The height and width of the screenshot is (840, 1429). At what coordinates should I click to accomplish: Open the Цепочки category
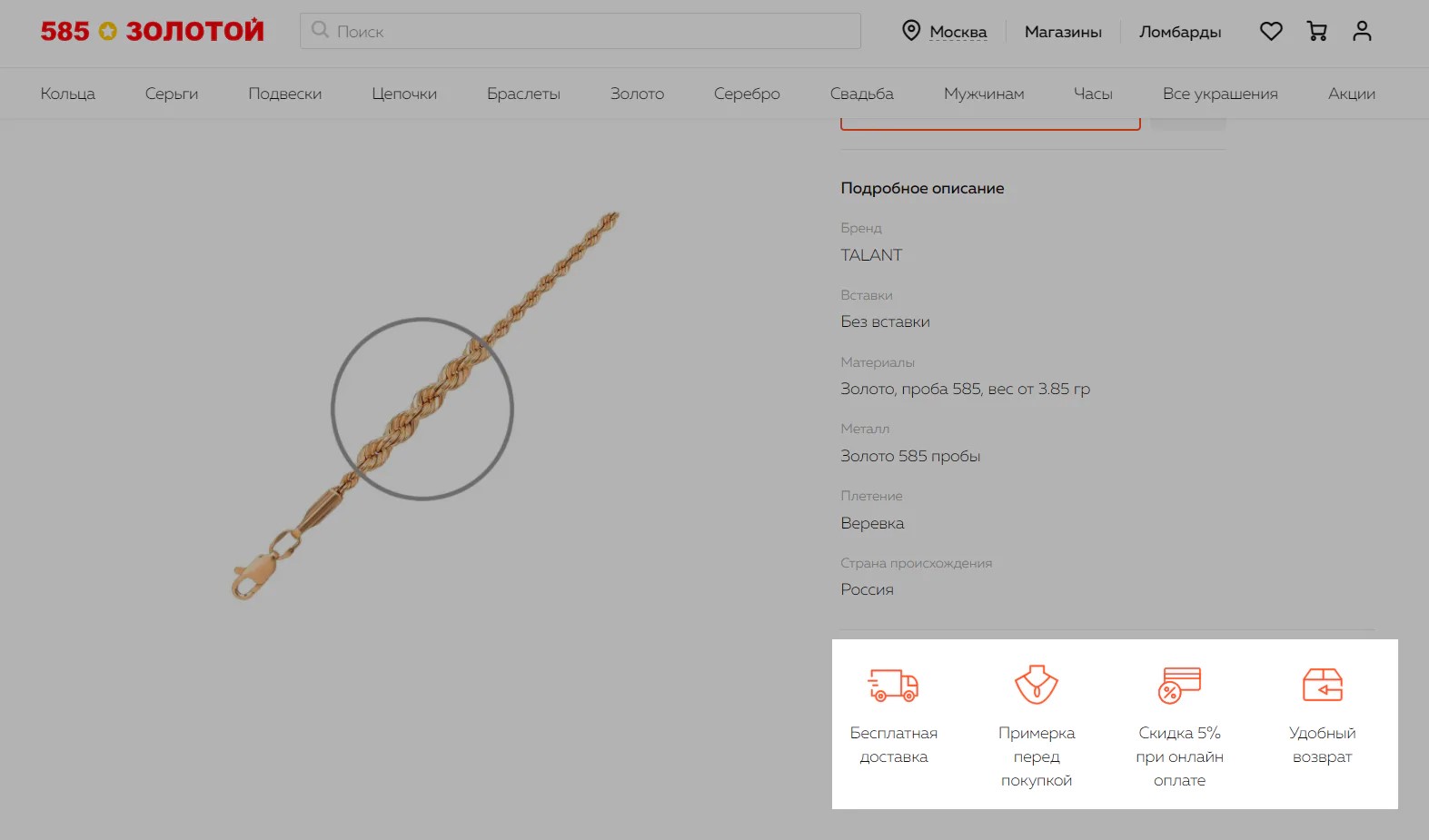[404, 94]
